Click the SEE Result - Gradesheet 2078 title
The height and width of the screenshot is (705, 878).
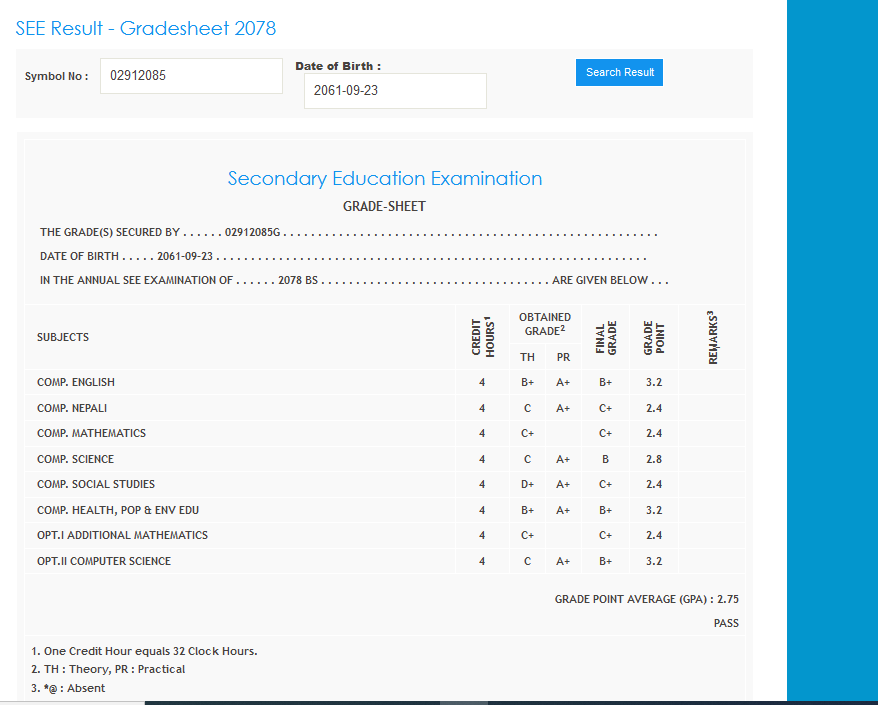[146, 28]
